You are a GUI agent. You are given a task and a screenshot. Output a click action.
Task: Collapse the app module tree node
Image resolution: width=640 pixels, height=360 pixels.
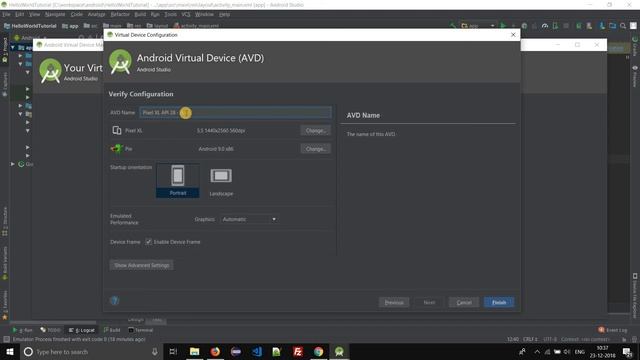13,47
